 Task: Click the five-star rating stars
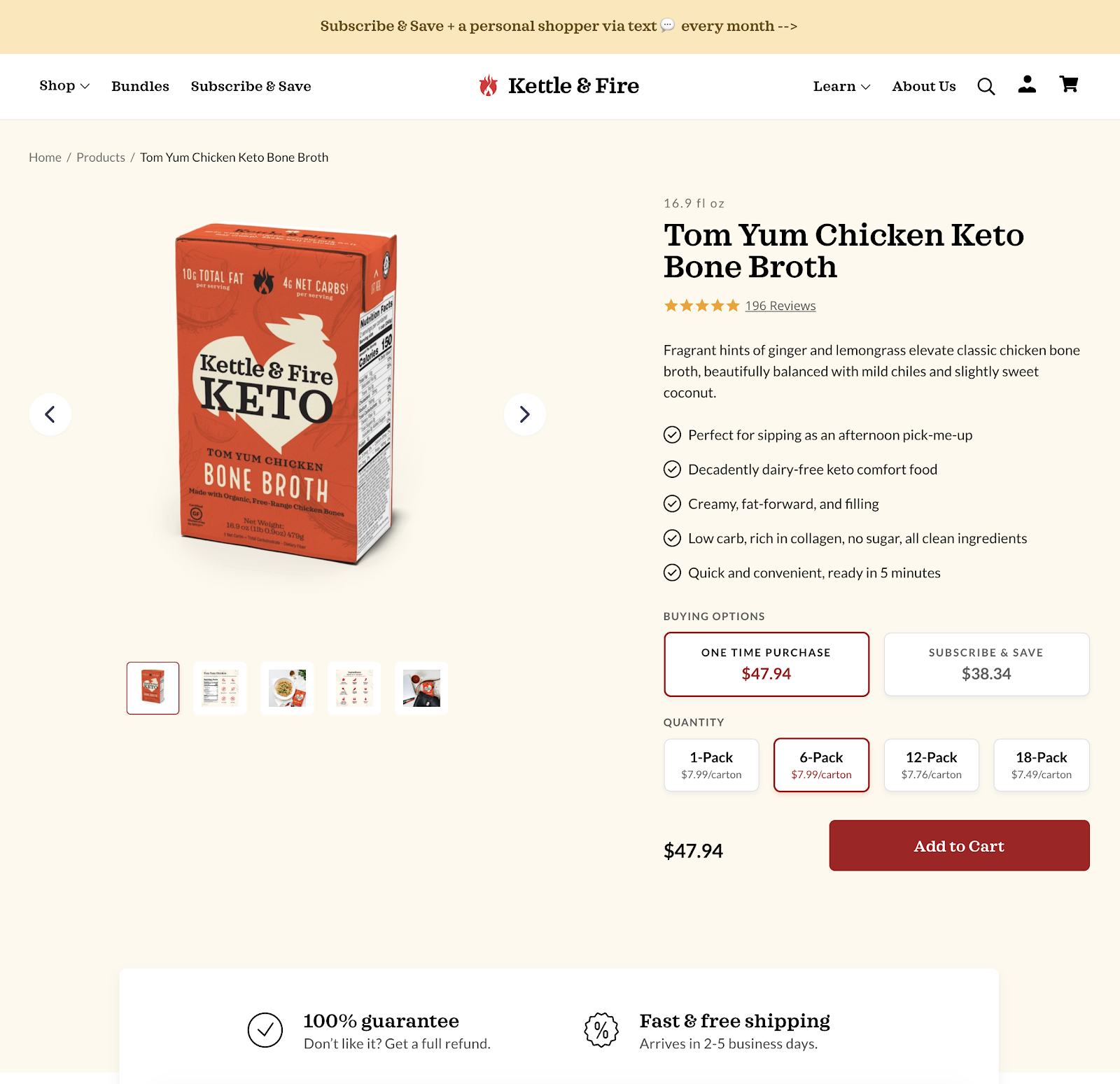point(699,306)
